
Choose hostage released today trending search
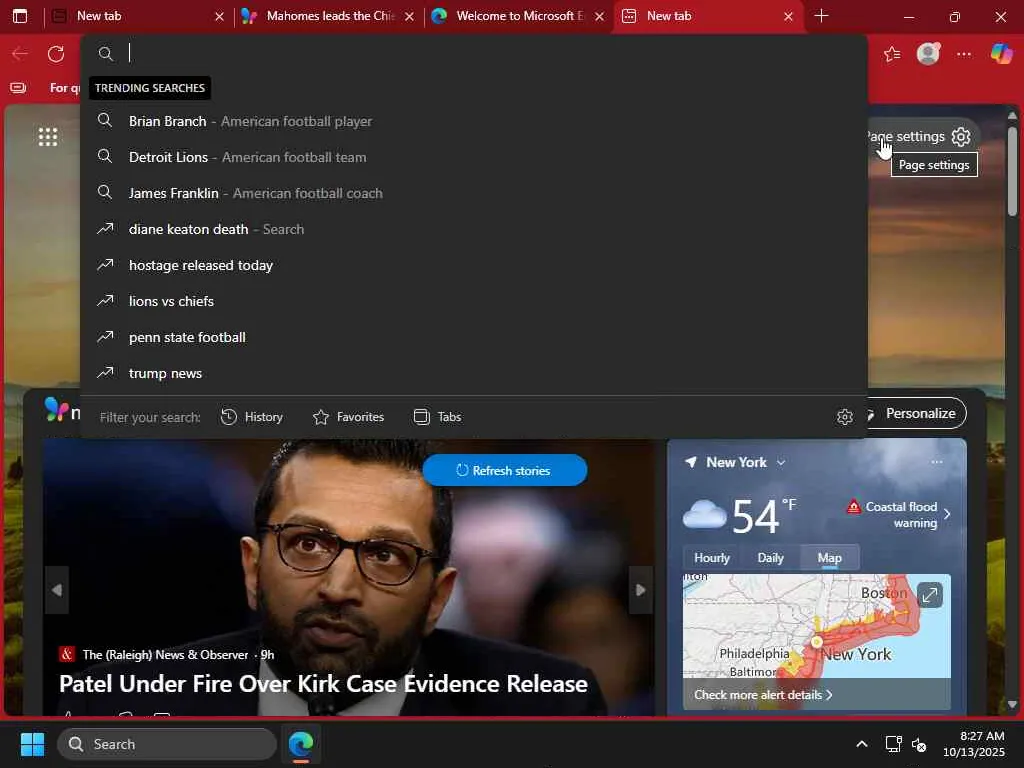click(473, 265)
